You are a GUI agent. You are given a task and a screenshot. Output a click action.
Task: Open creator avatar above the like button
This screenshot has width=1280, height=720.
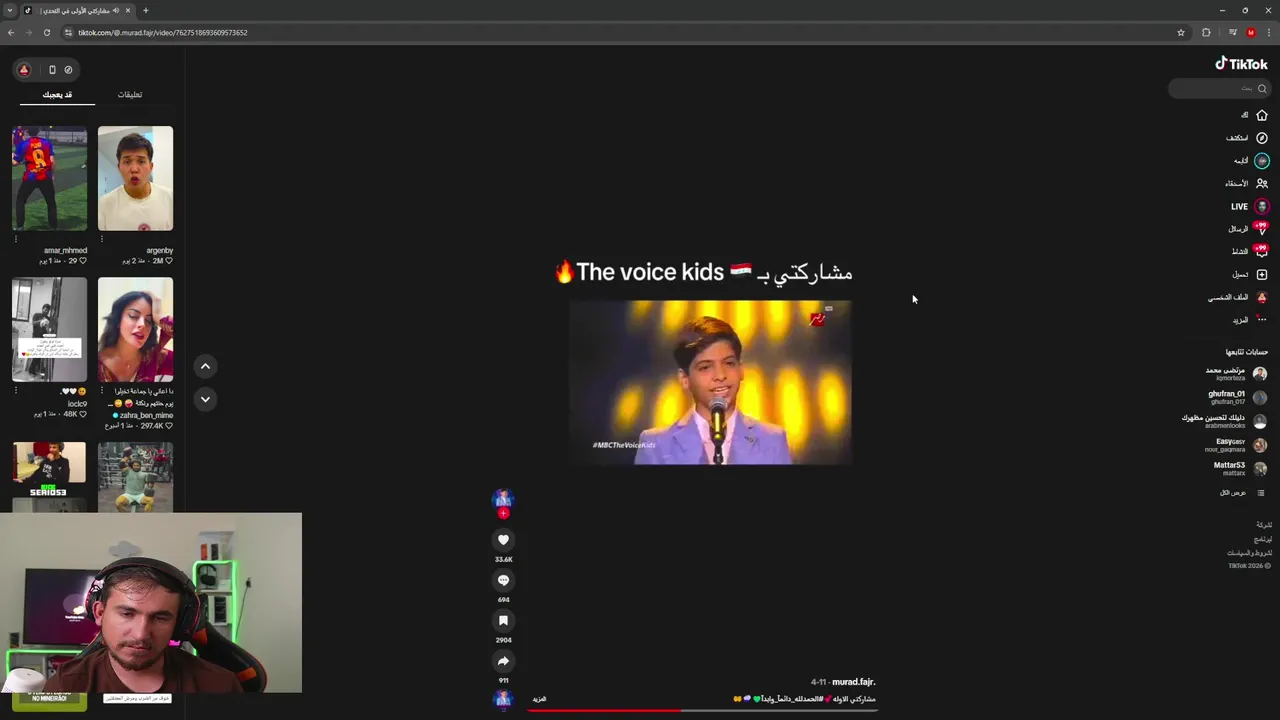[503, 499]
